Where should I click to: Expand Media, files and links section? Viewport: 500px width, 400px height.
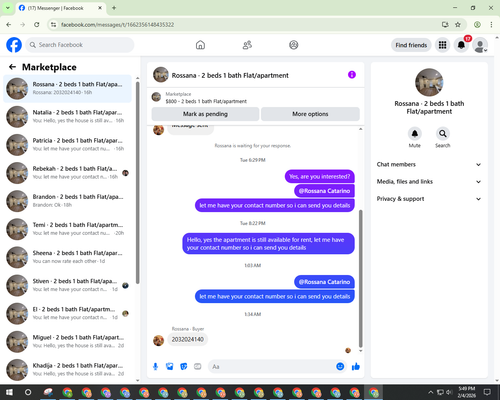429,182
